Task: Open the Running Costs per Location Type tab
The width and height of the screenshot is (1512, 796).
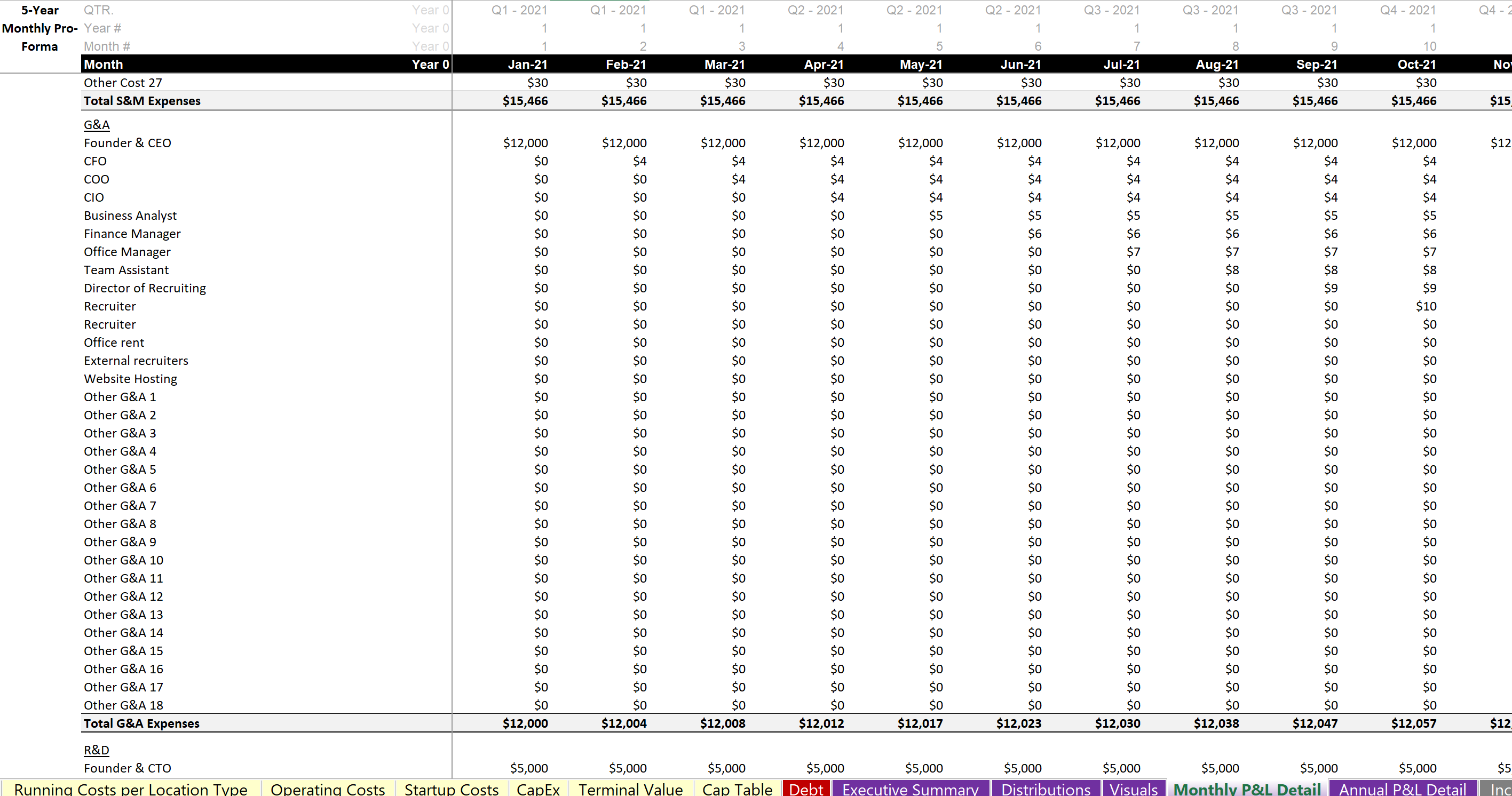Action: [130, 789]
